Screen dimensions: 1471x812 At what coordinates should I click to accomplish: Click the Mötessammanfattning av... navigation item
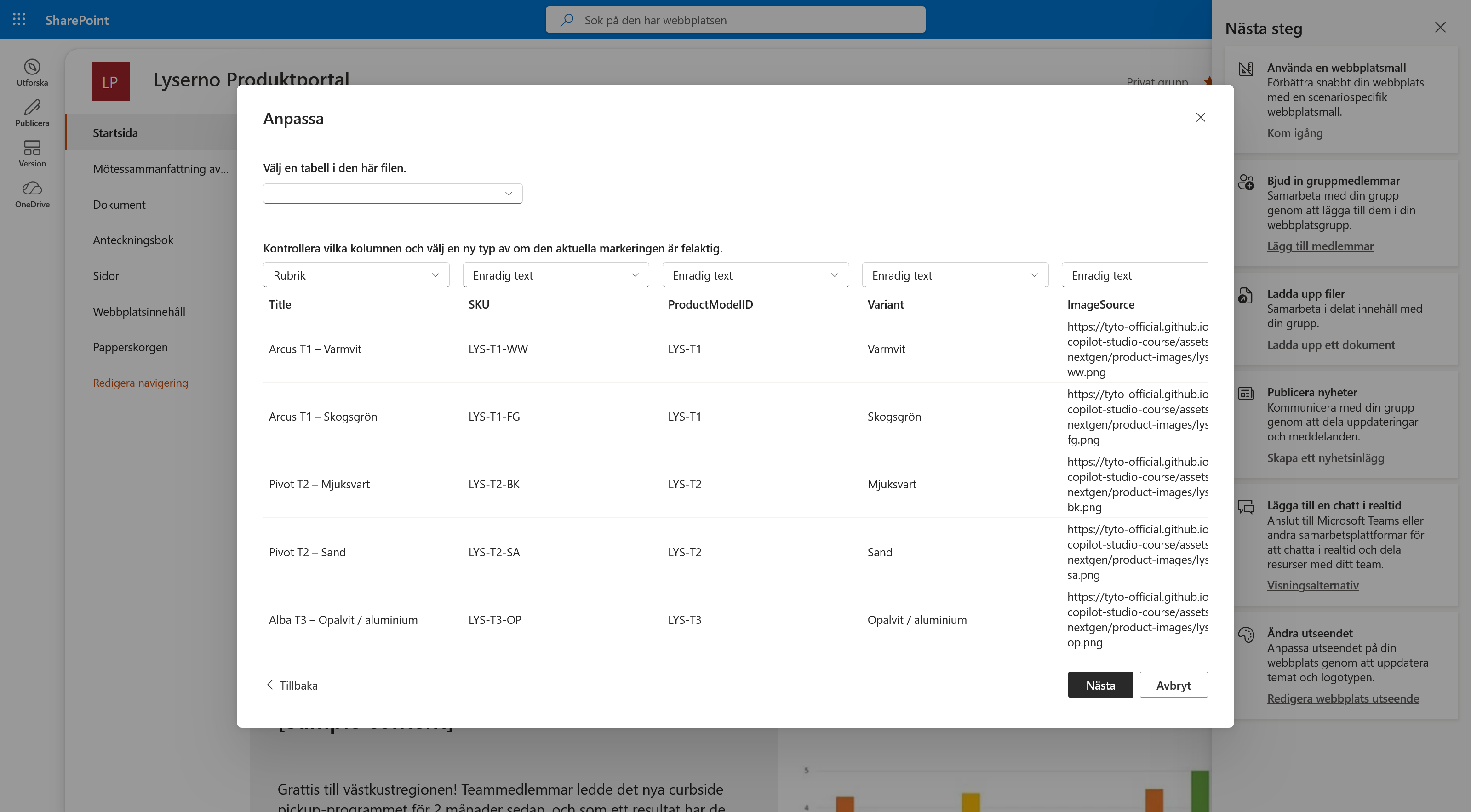click(160, 168)
